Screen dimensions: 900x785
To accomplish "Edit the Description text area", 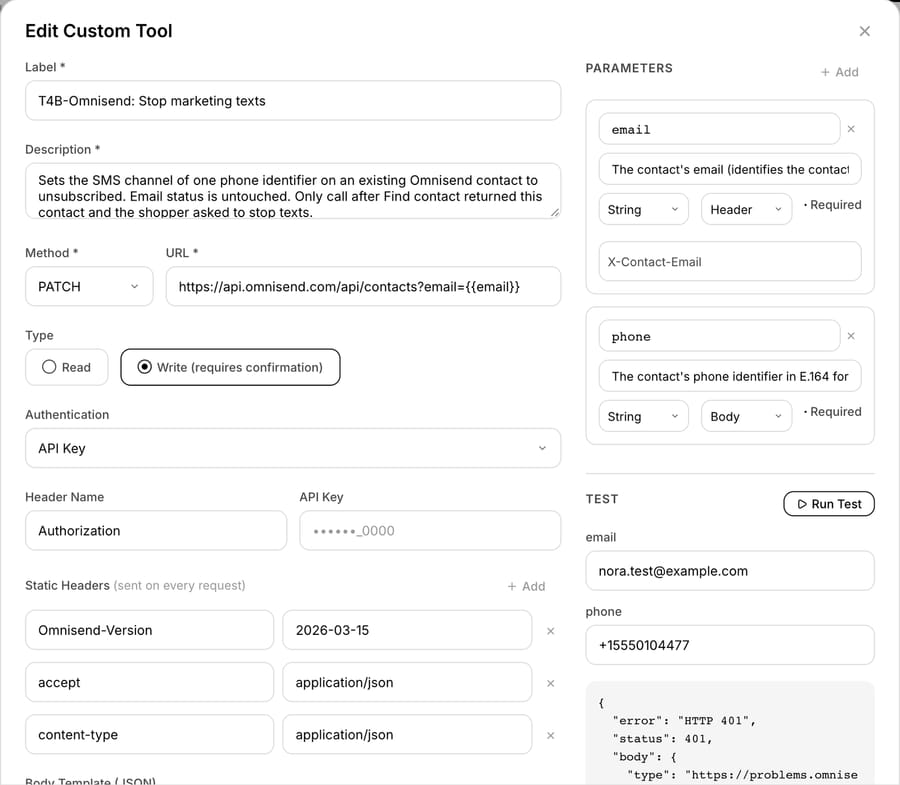I will click(293, 191).
